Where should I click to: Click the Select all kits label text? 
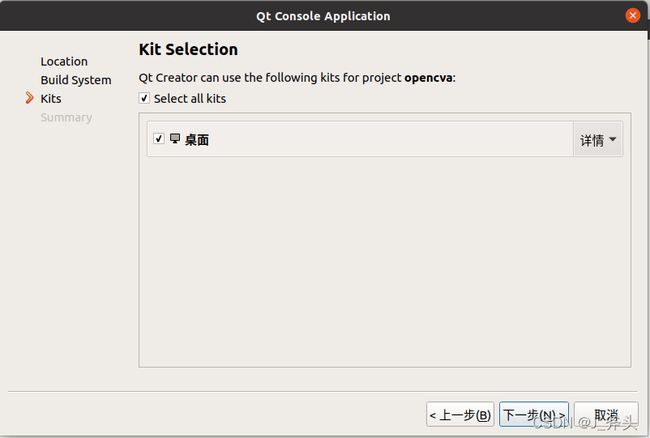click(x=190, y=99)
